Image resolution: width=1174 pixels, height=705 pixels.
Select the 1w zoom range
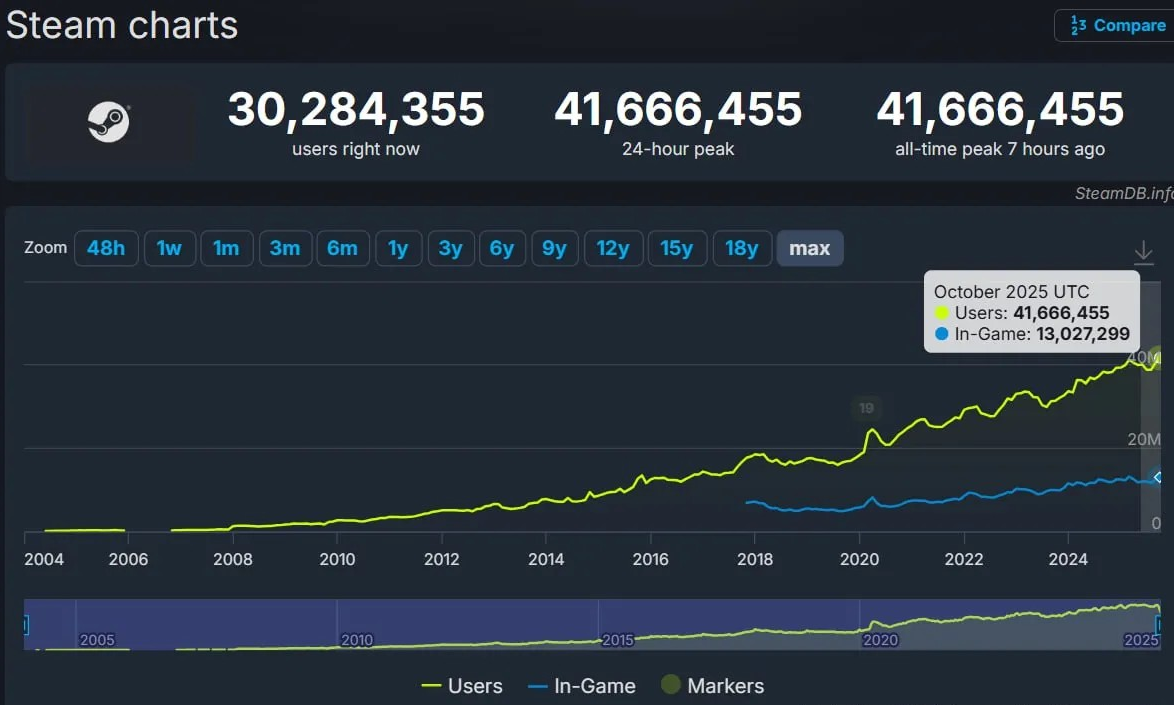pos(169,248)
